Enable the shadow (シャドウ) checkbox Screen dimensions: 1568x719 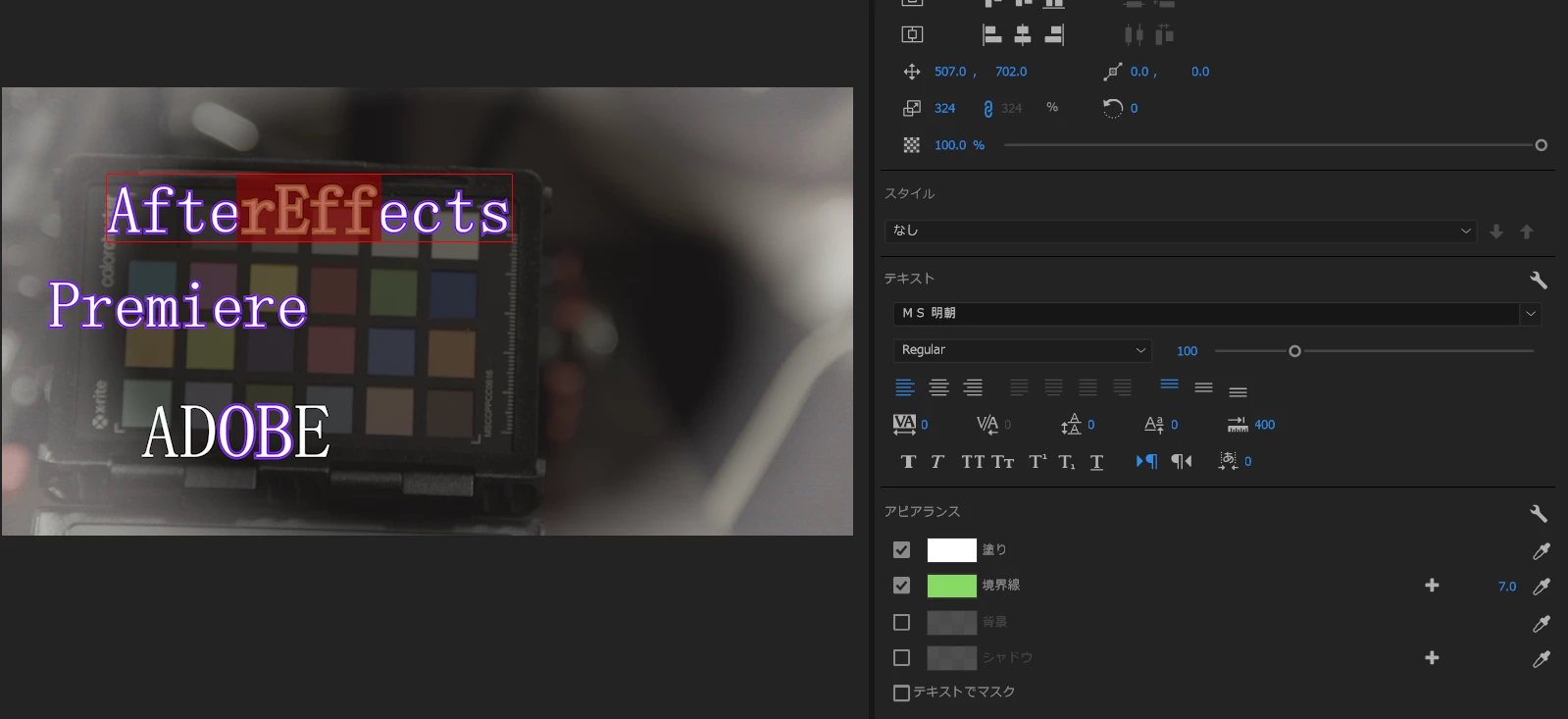[x=902, y=657]
